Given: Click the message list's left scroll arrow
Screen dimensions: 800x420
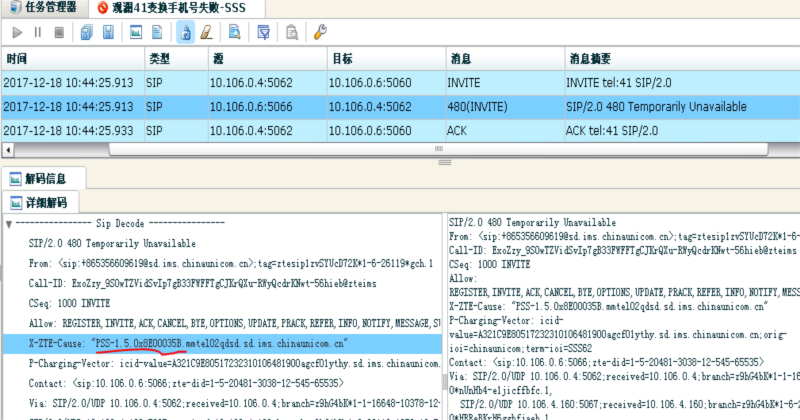Looking at the screenshot, I should pos(7,151).
